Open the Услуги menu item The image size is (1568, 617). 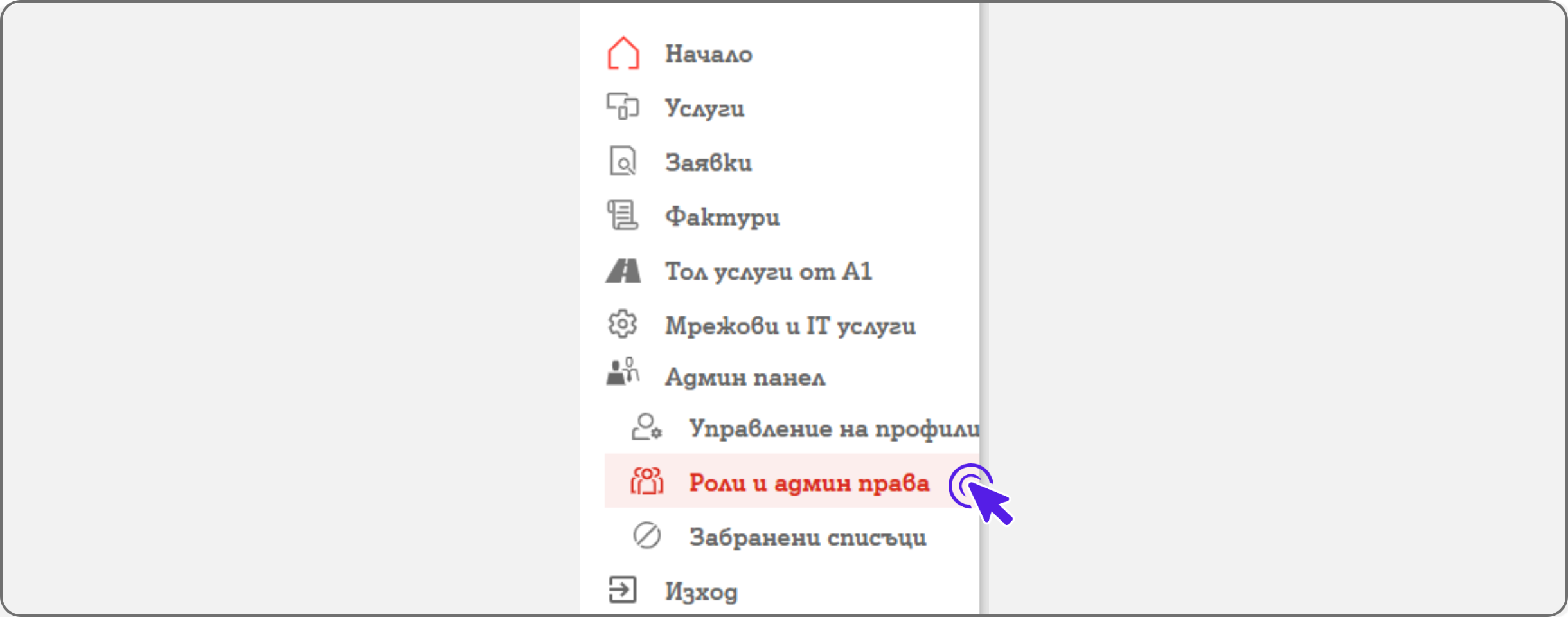pyautogui.click(x=704, y=108)
